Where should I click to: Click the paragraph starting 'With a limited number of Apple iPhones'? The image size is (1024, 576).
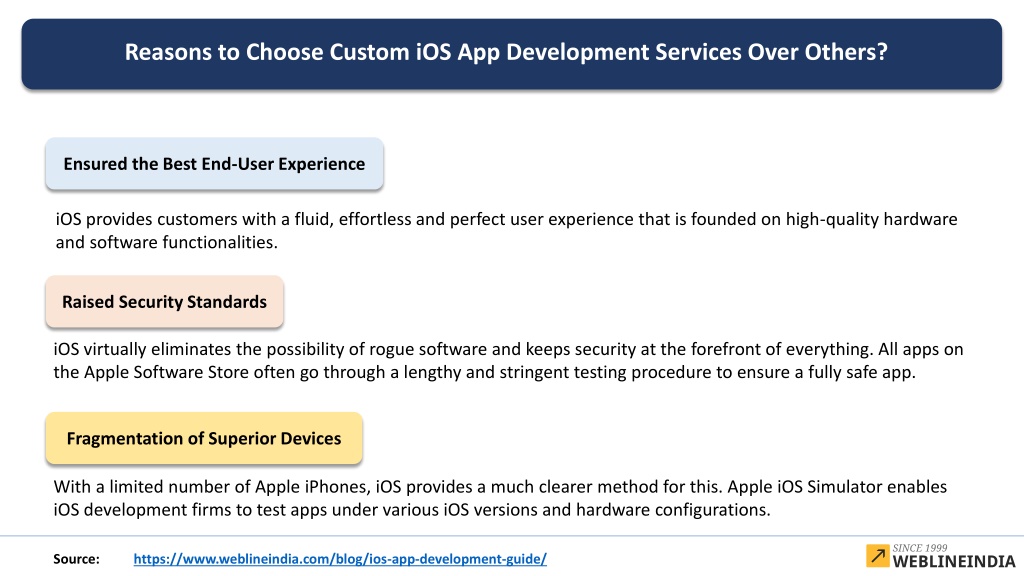click(500, 498)
